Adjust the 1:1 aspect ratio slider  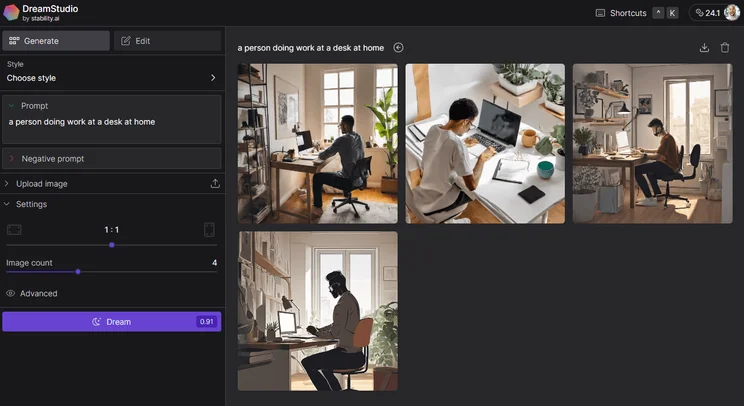[x=112, y=245]
